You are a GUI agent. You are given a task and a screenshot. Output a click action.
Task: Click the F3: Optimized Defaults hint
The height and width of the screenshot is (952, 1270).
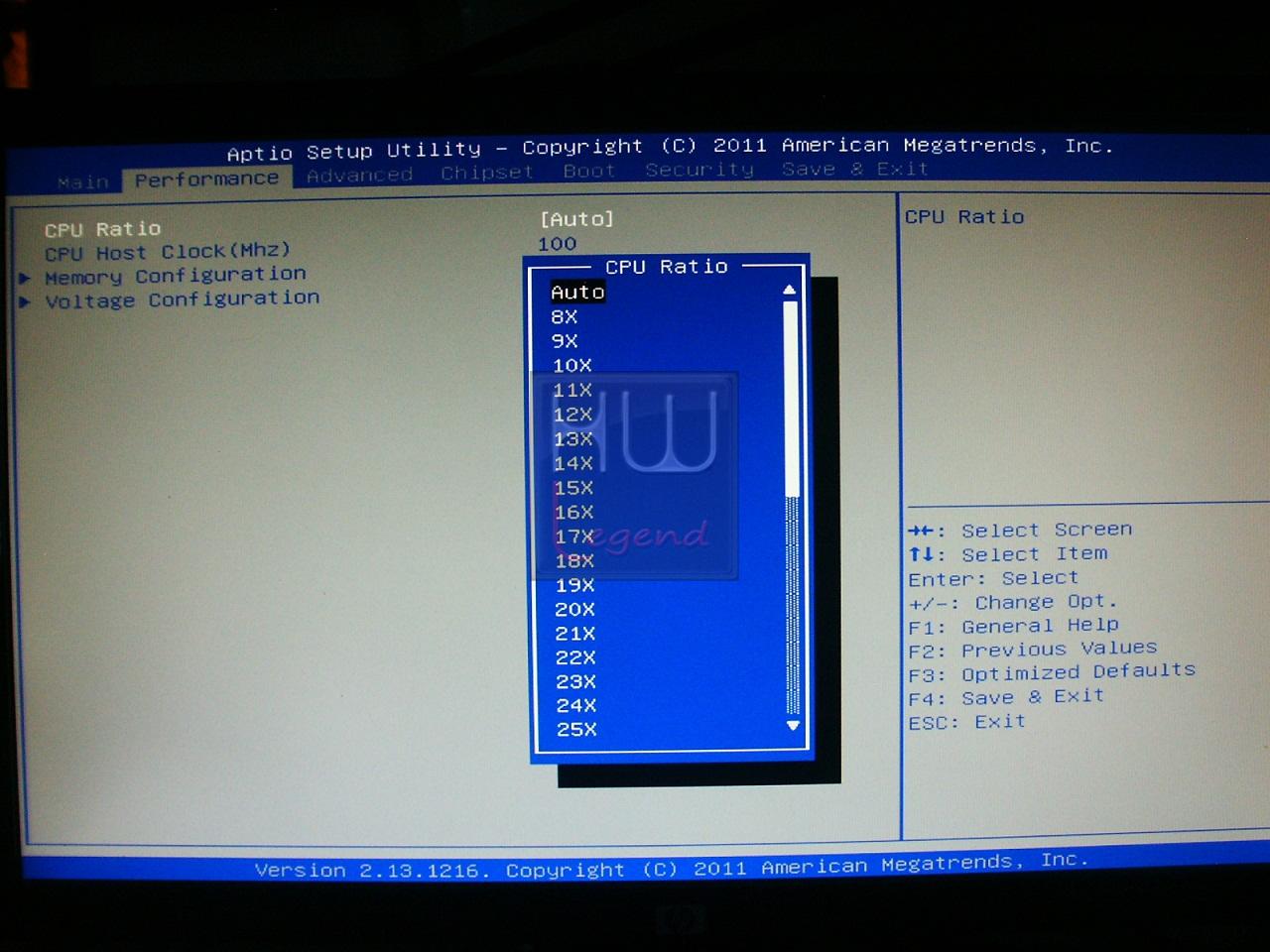[1052, 673]
